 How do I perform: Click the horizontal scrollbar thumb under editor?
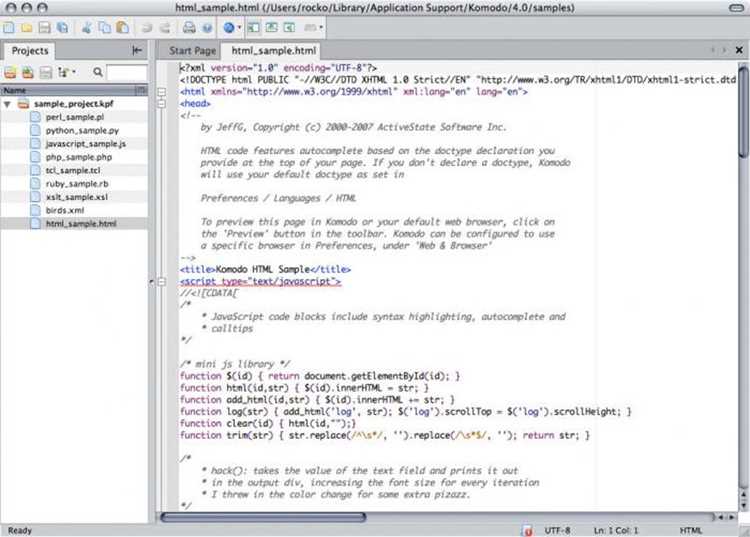click(263, 517)
